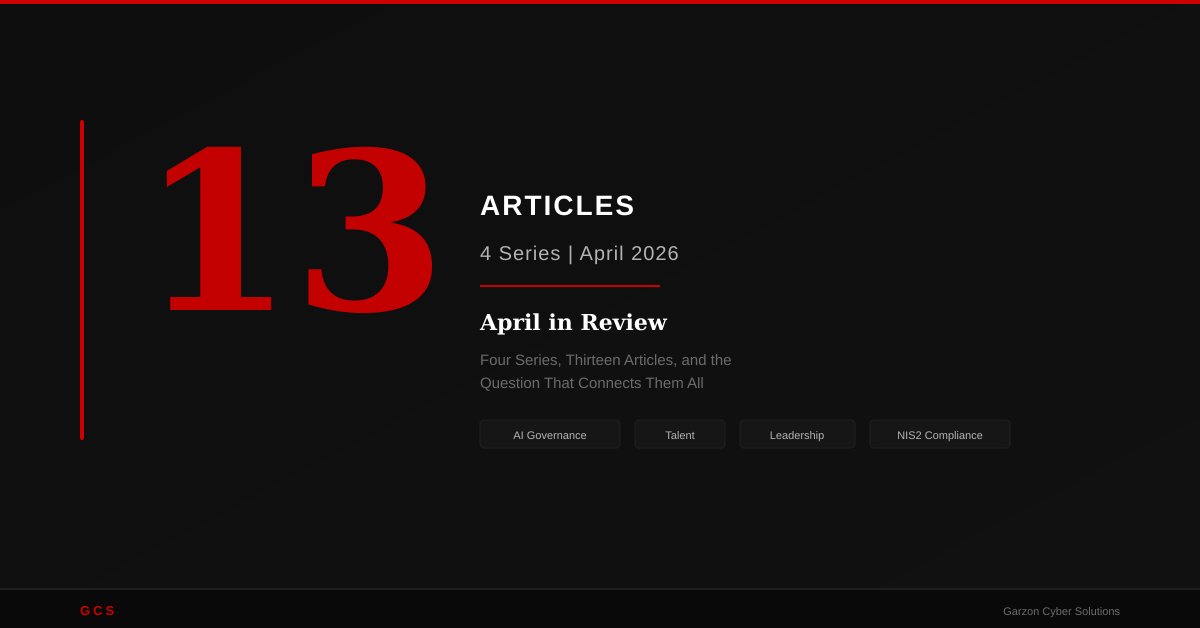This screenshot has width=1200, height=628.
Task: Click the Garzon Cyber Solutions footer text
Action: [1061, 611]
